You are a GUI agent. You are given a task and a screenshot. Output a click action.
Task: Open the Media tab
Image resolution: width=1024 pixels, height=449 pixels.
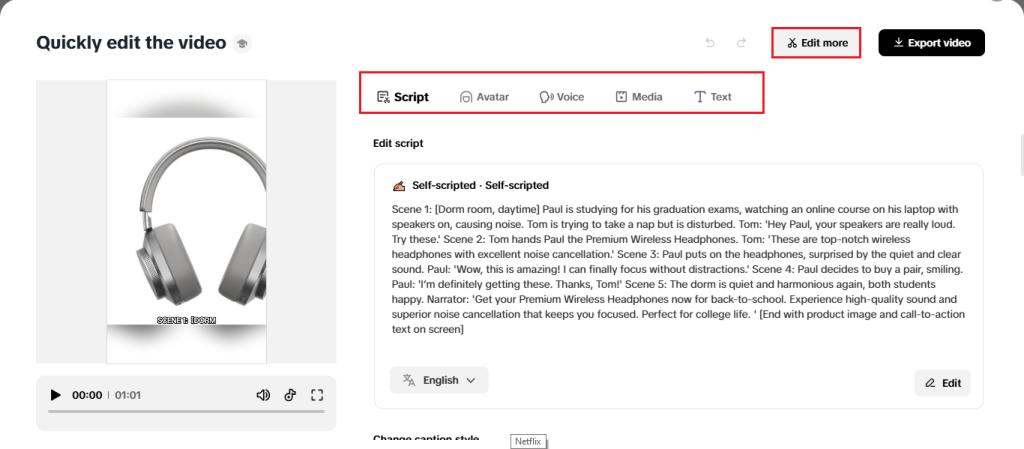coord(638,97)
